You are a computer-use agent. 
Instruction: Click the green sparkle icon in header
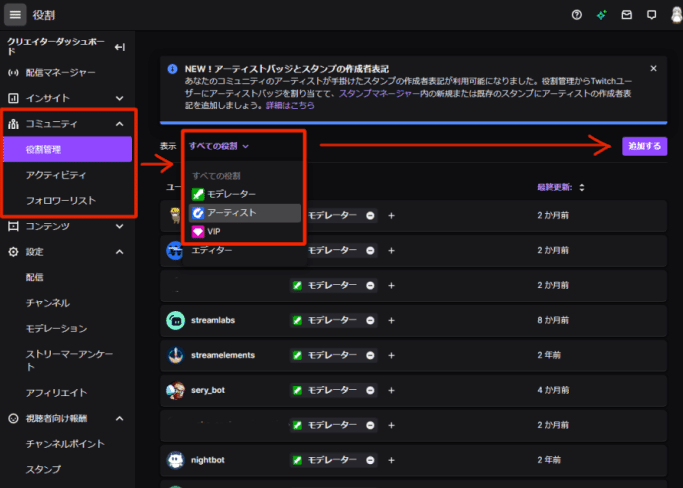[602, 15]
